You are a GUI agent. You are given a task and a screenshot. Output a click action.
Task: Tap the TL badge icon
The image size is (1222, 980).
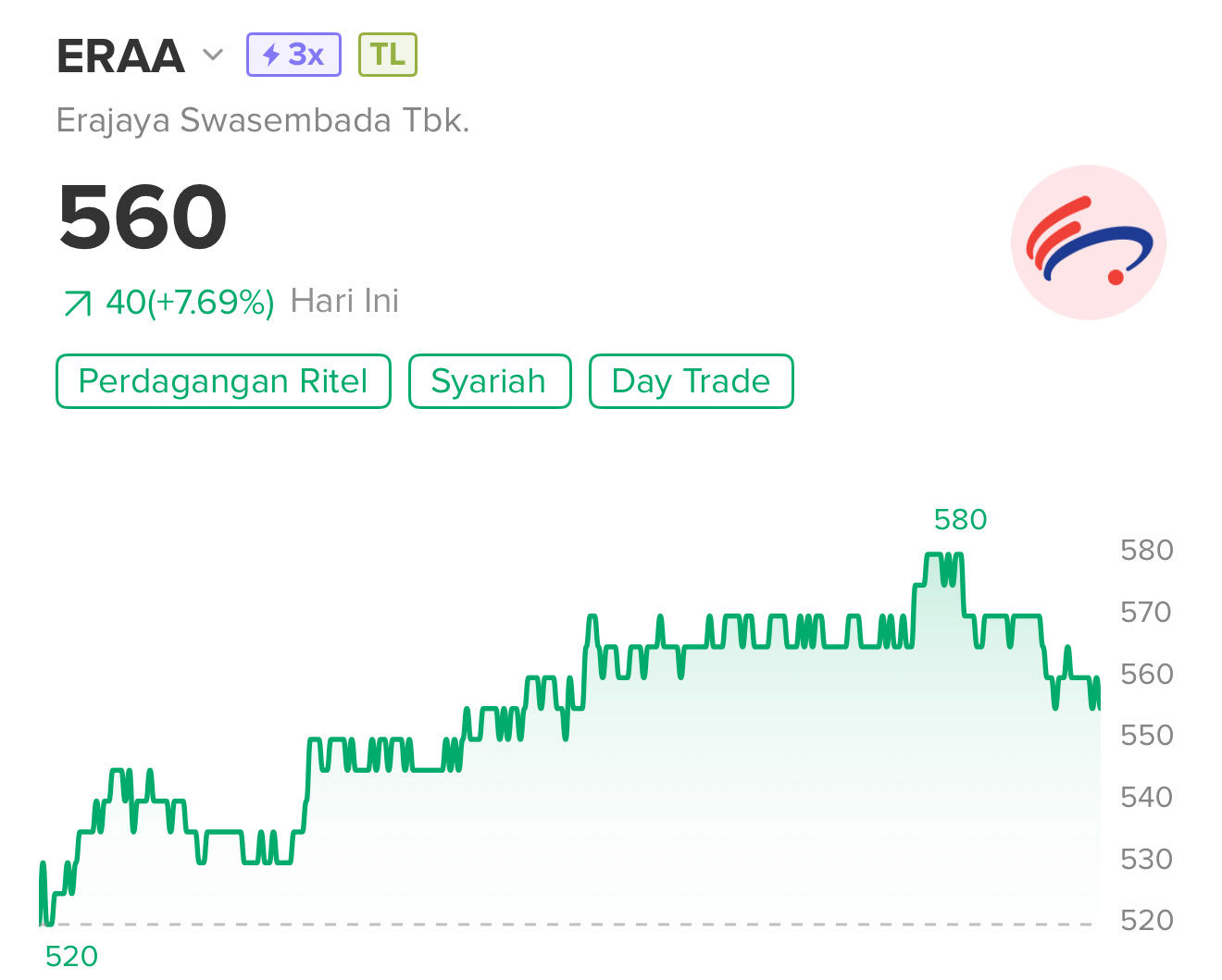388,55
